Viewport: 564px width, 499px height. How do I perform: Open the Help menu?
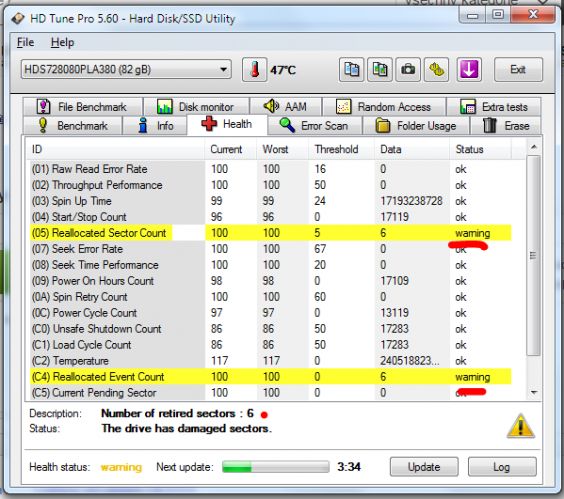pos(62,42)
